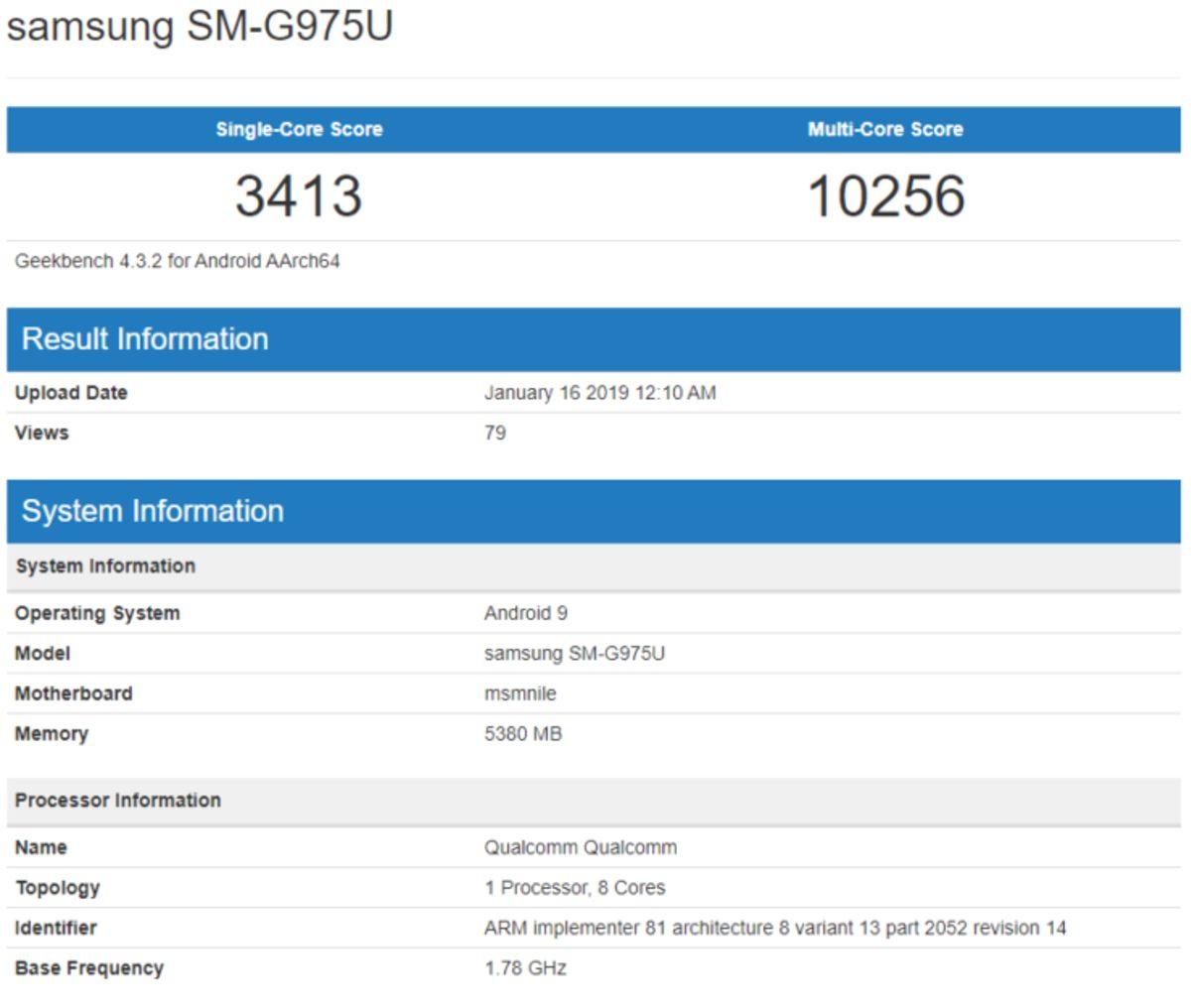Click the Geekbench 4.3.2 for Android AArch64 text
Screen dimensions: 1191x1008
point(159,262)
